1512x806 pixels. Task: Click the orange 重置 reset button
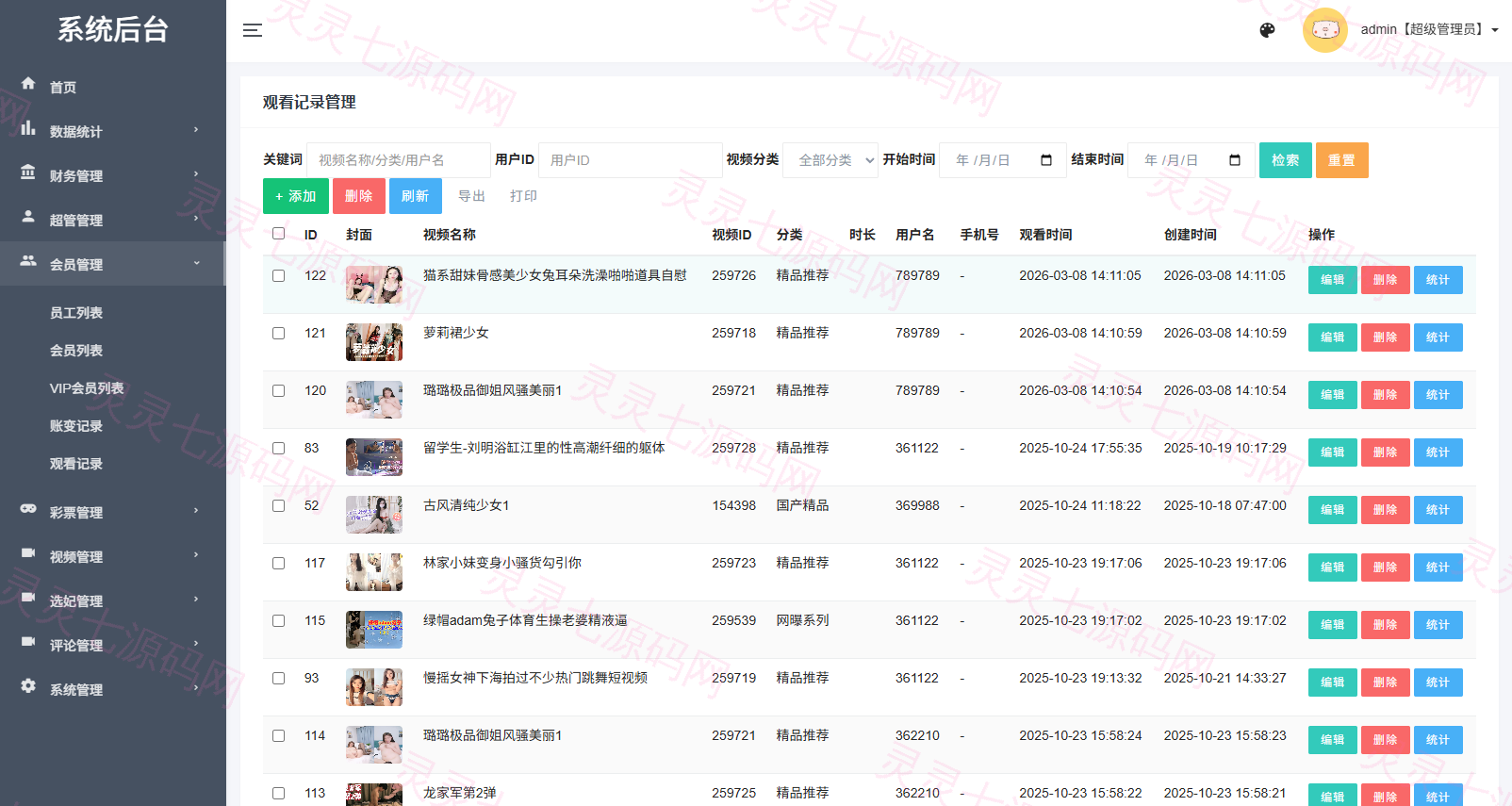1342,160
